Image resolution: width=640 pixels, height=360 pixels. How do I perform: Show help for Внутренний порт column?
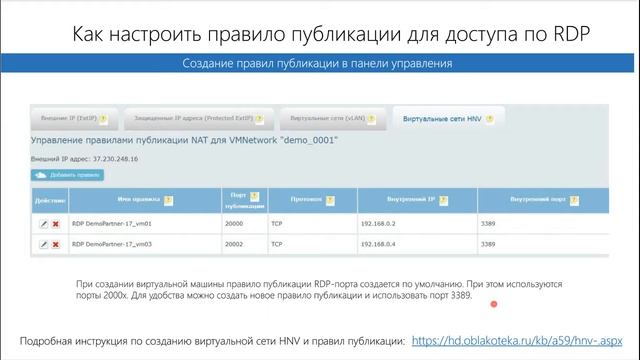click(574, 200)
